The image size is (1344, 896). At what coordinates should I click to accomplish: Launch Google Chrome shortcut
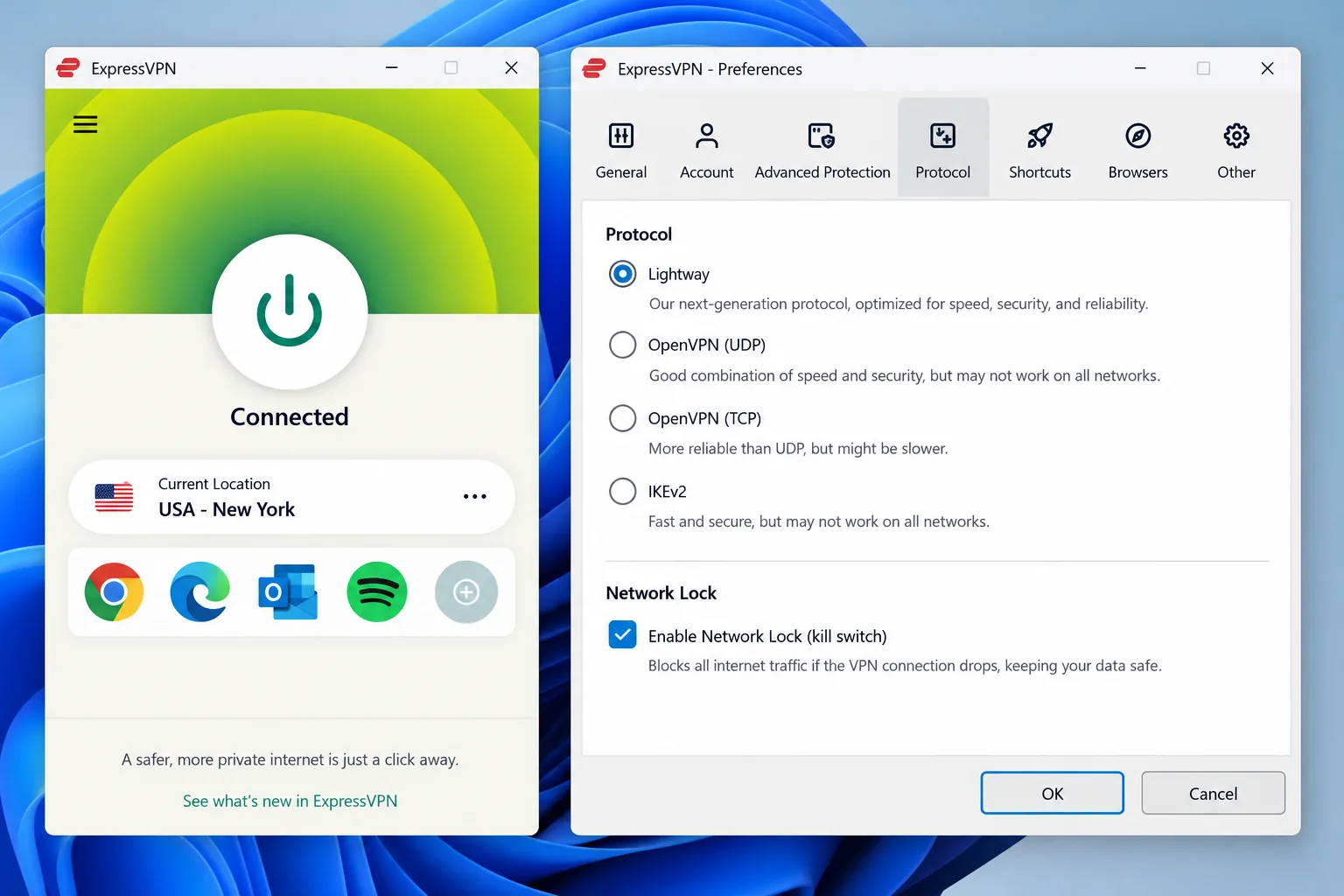click(x=114, y=592)
